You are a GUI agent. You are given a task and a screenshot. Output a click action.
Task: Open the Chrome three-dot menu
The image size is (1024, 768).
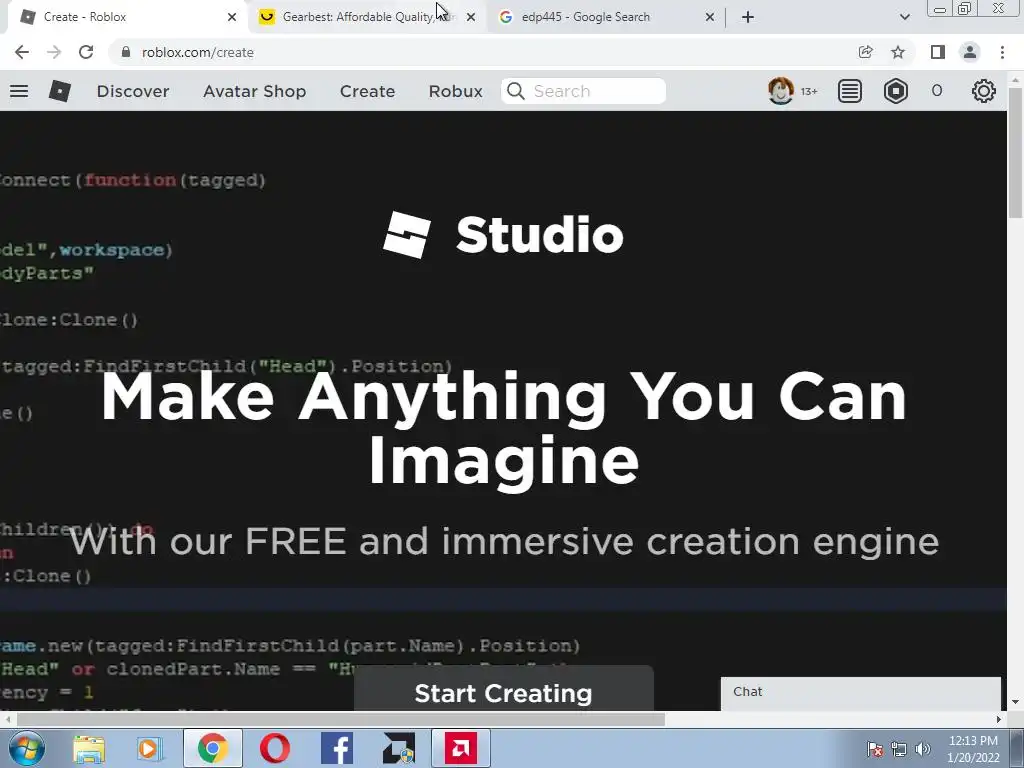(1002, 52)
